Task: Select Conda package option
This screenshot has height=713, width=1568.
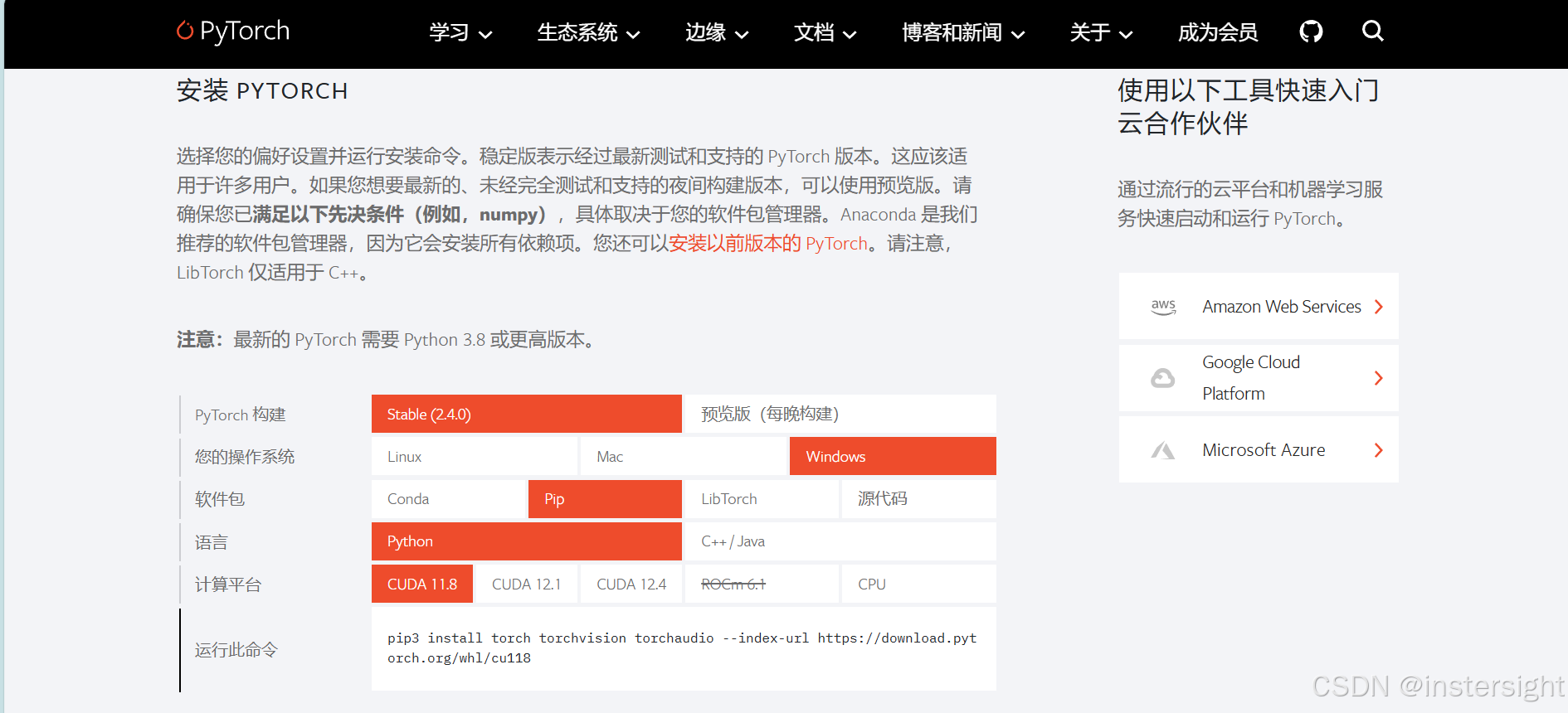Action: tap(448, 499)
